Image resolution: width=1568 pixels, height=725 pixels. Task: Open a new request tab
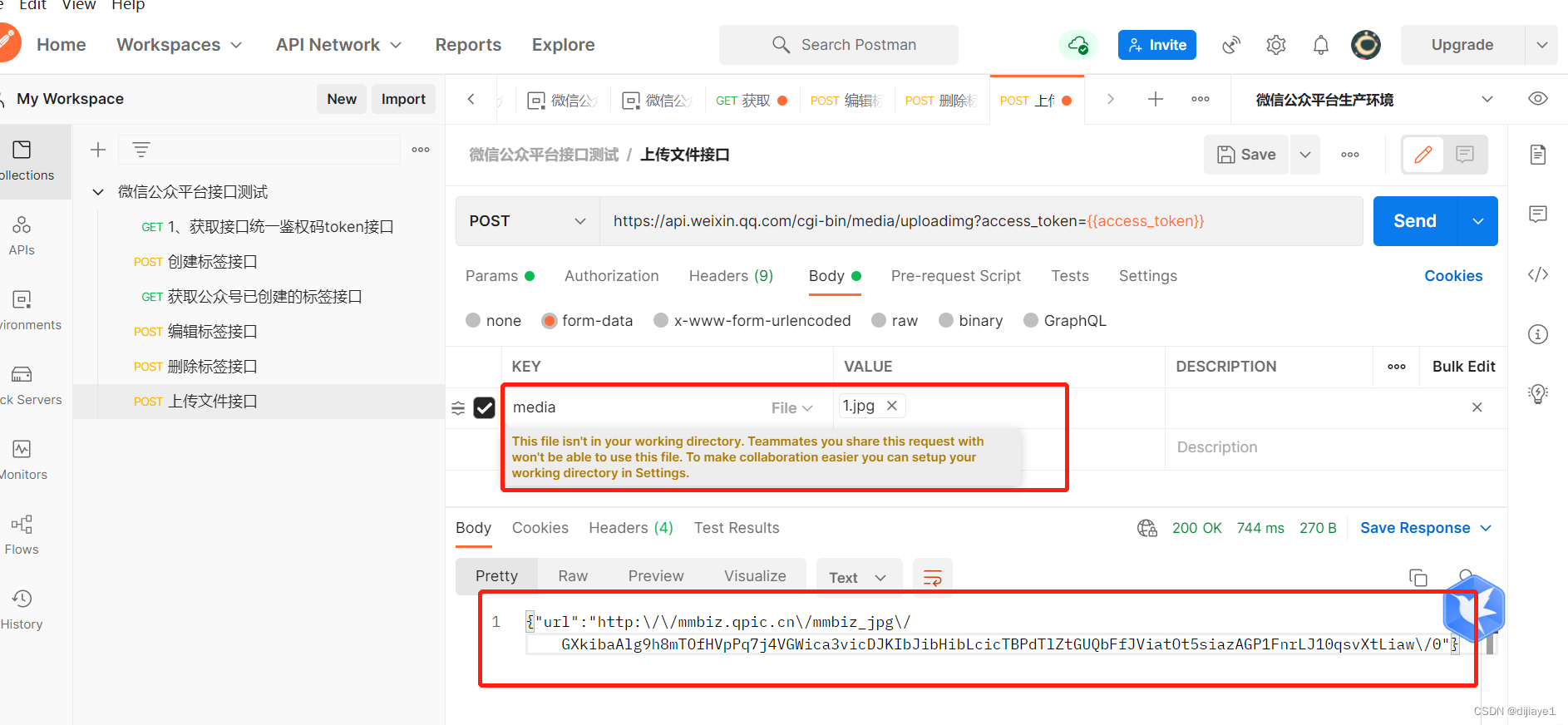point(1156,99)
